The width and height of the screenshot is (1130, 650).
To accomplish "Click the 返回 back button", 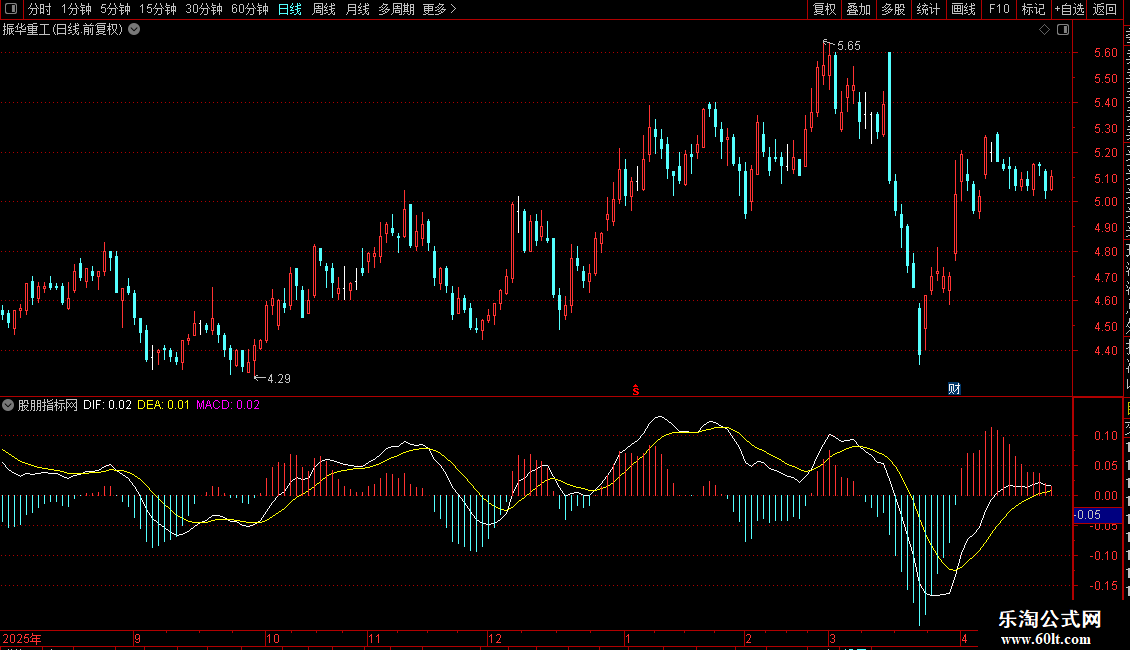I will tap(1105, 9).
